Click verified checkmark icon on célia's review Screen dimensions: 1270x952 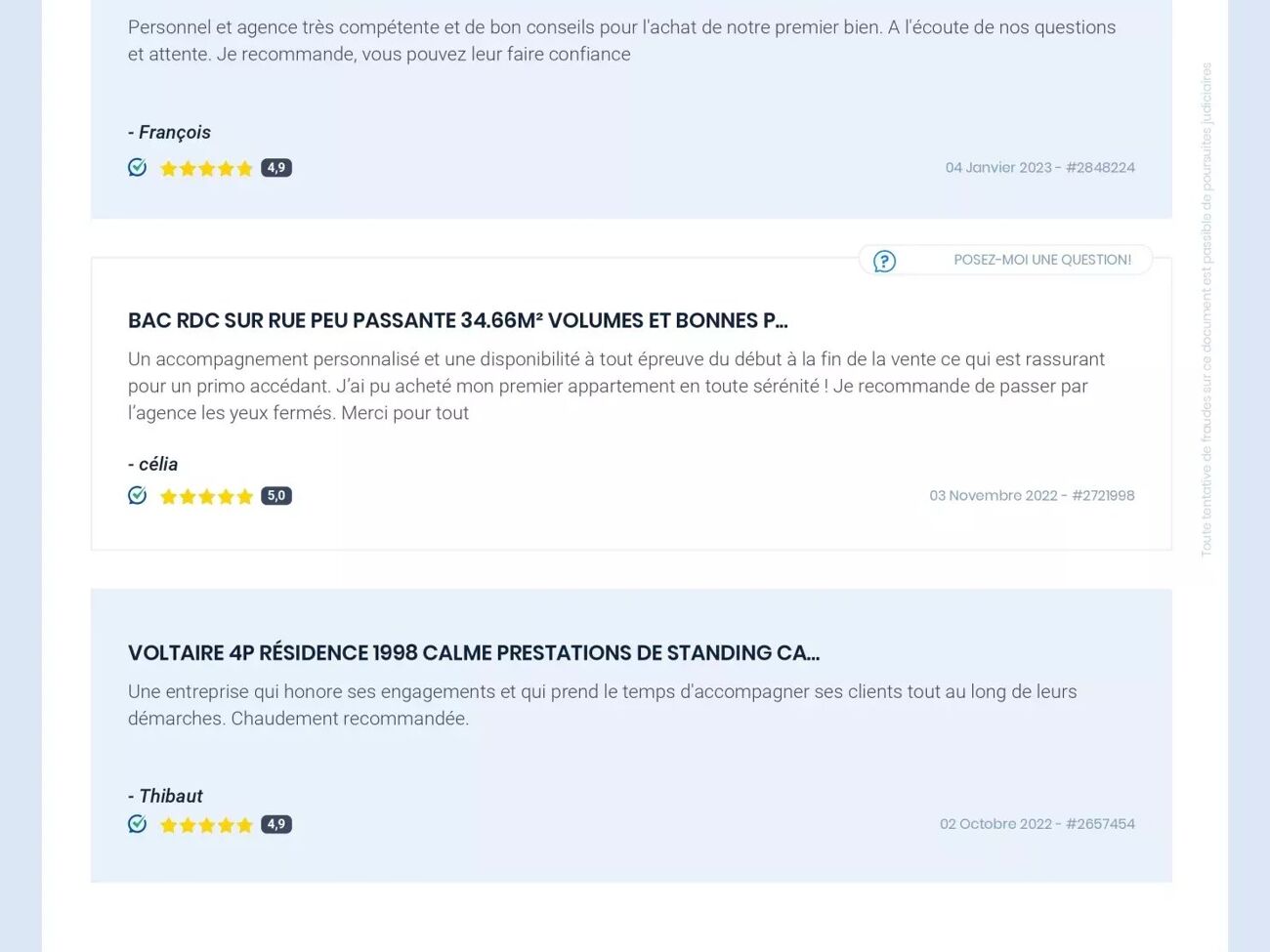tap(138, 496)
